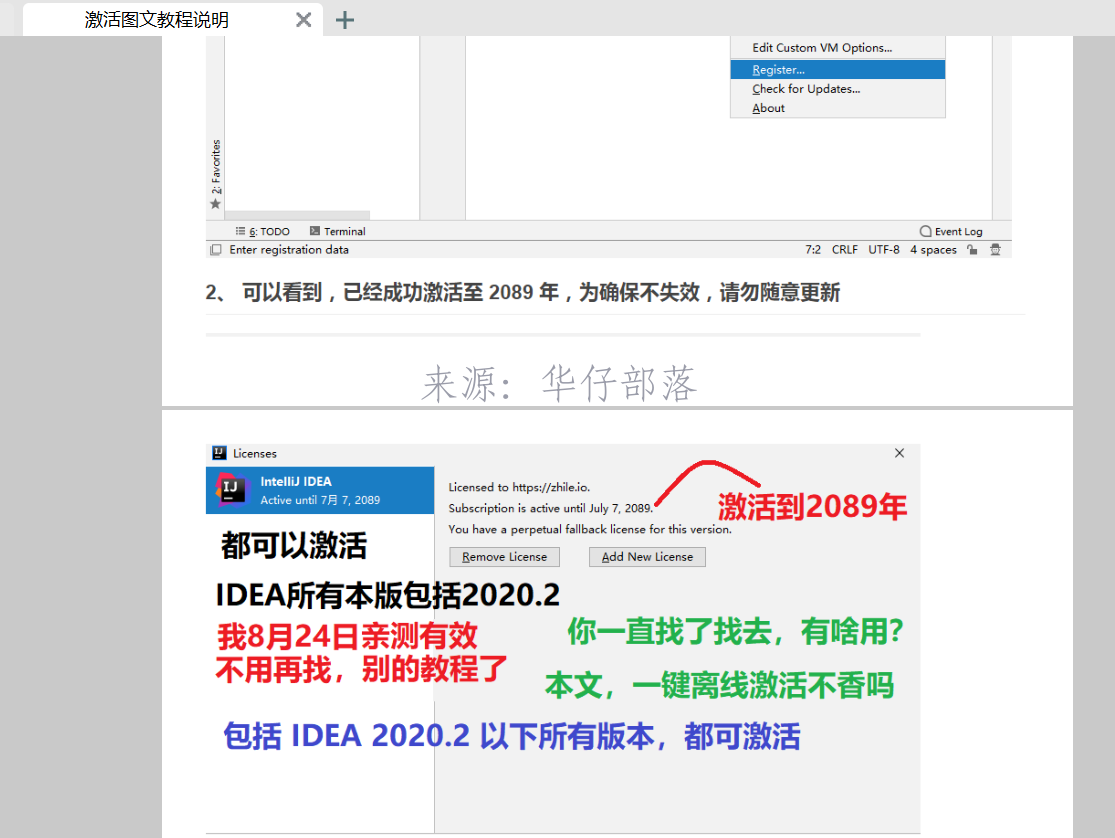Click the inspector hat icon in status bar
1115x838 pixels.
click(995, 250)
